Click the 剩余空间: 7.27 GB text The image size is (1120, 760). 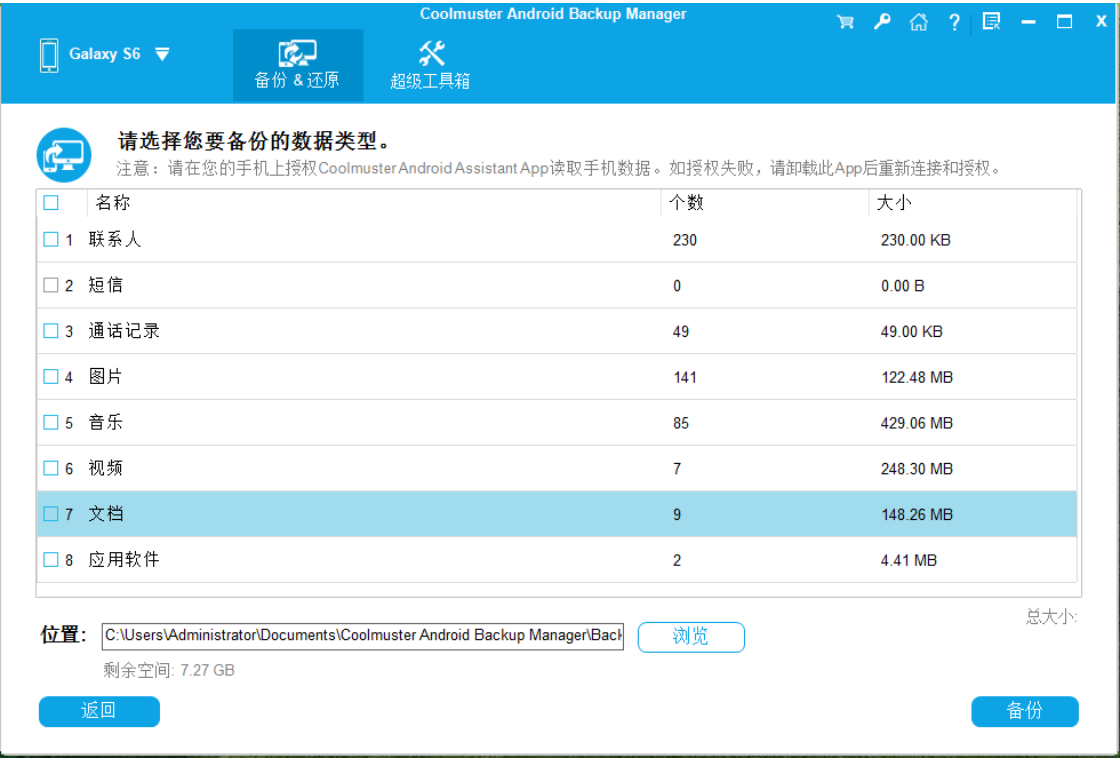click(x=169, y=670)
